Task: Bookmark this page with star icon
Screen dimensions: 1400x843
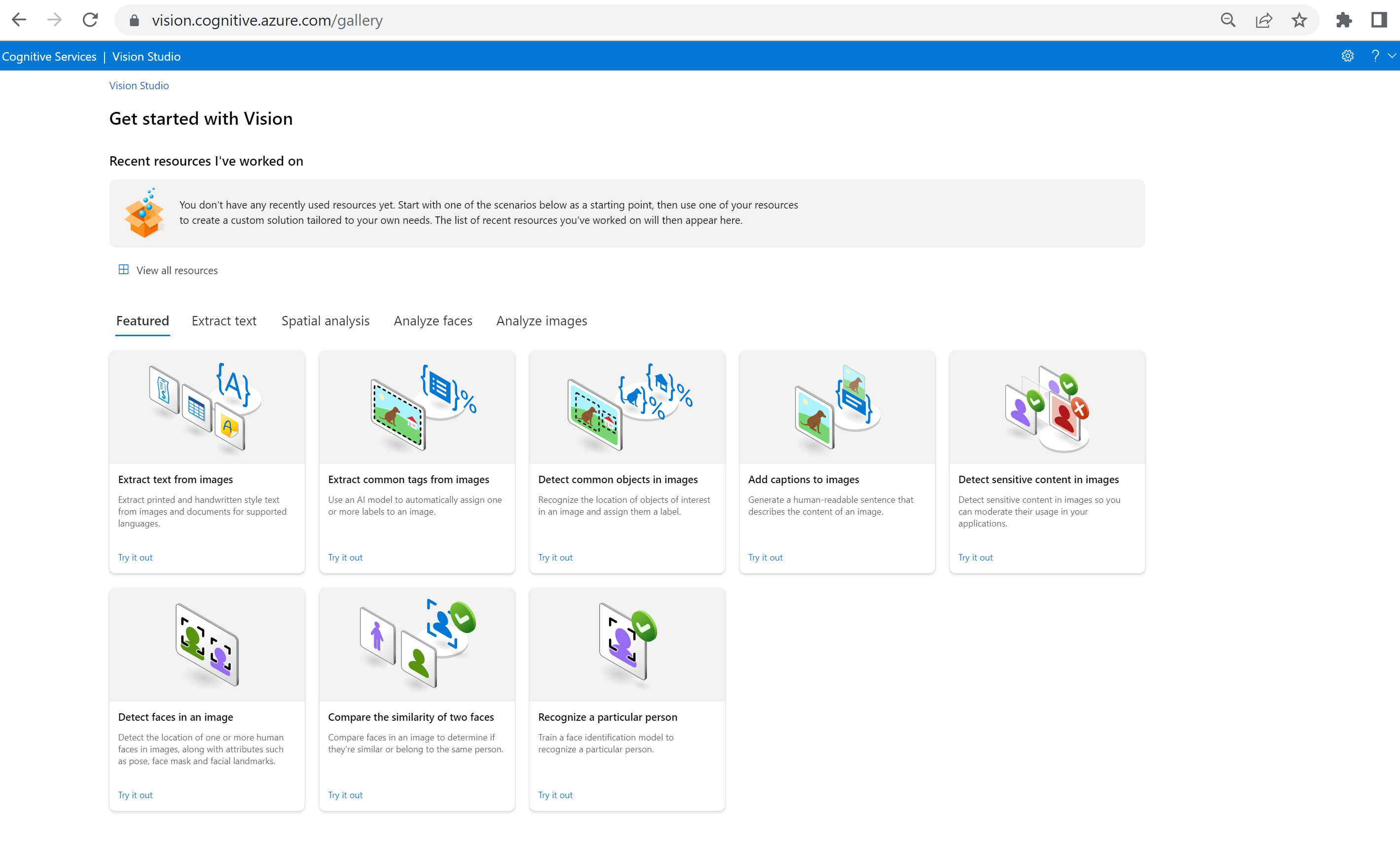Action: [x=1299, y=20]
